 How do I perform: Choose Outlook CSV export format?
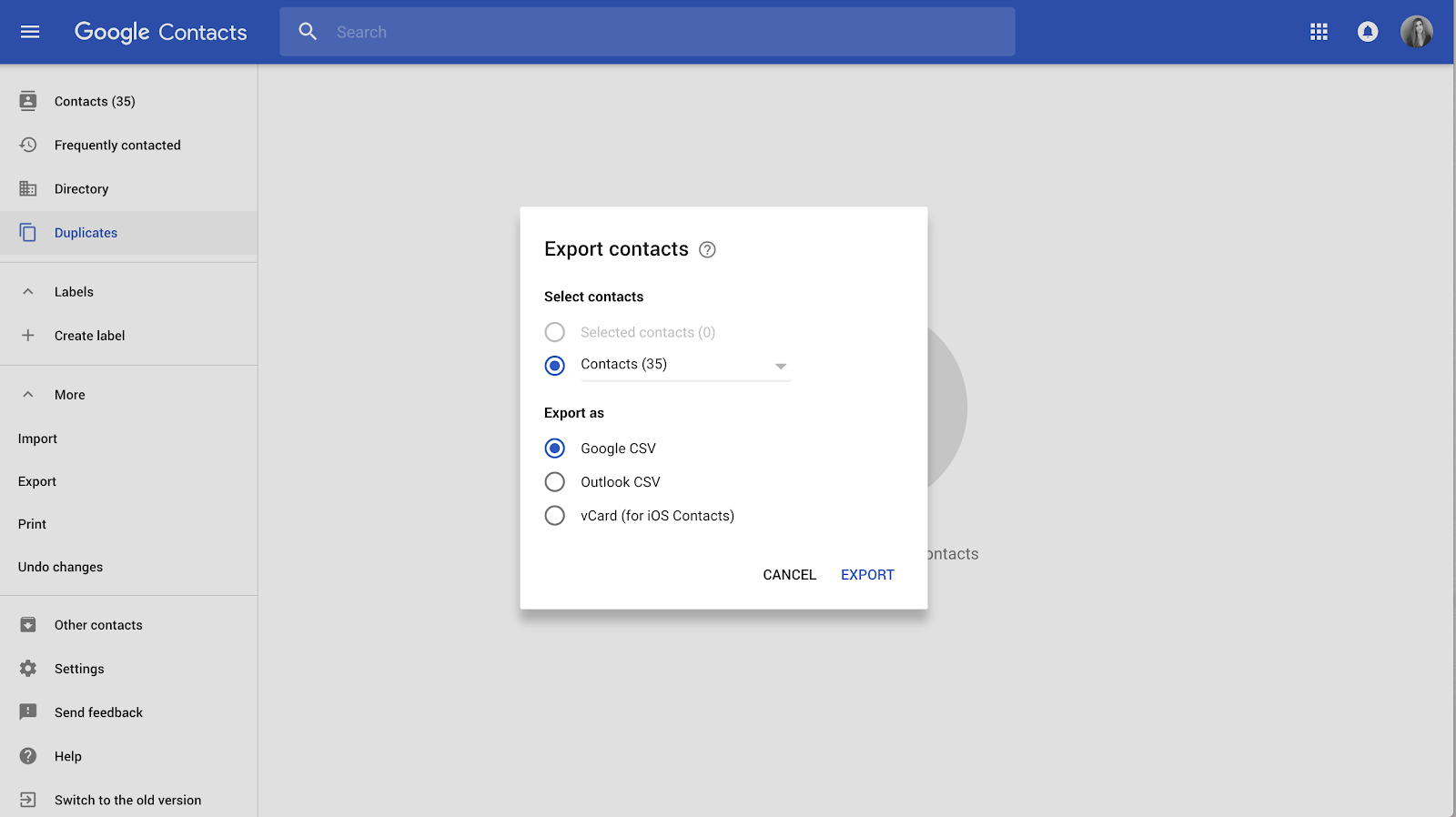point(554,482)
